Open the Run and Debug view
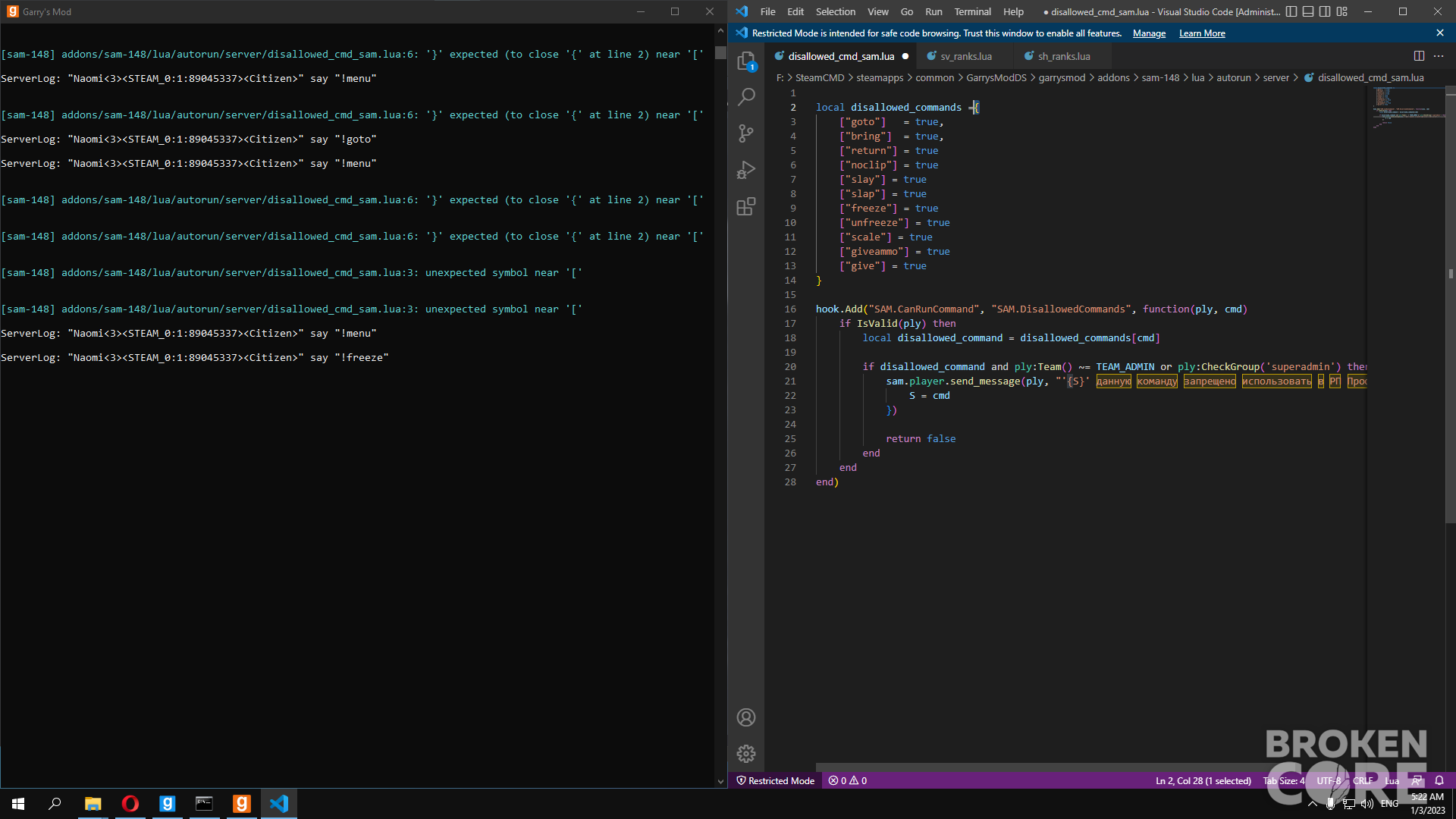 746,170
